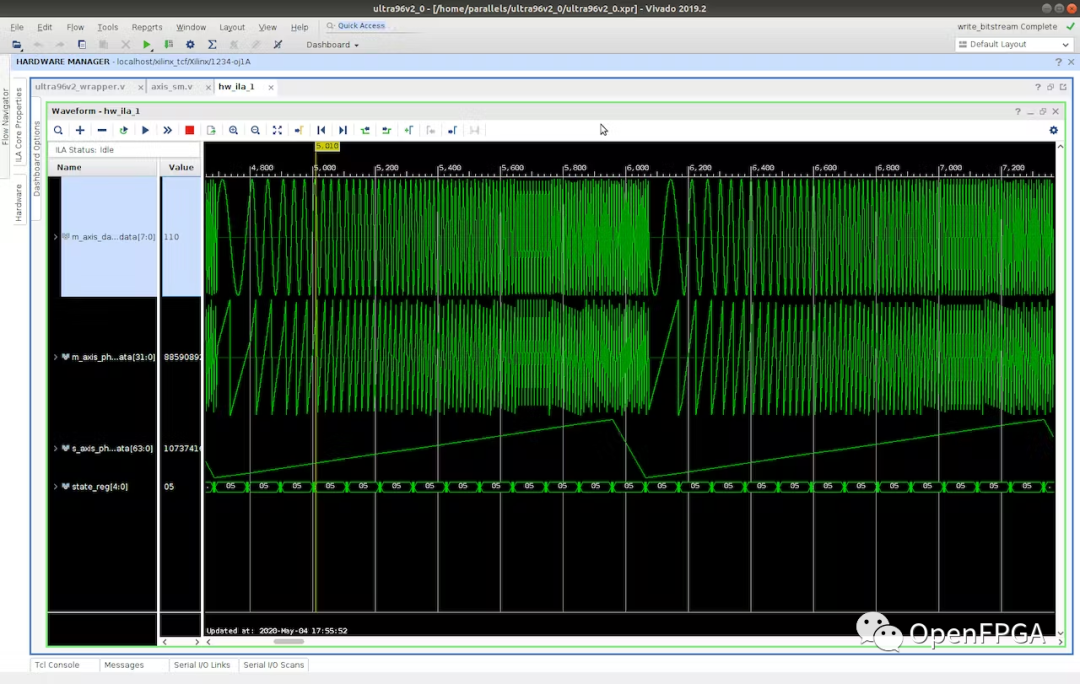Open Serial I/O Links tab
The width and height of the screenshot is (1080, 684).
202,665
